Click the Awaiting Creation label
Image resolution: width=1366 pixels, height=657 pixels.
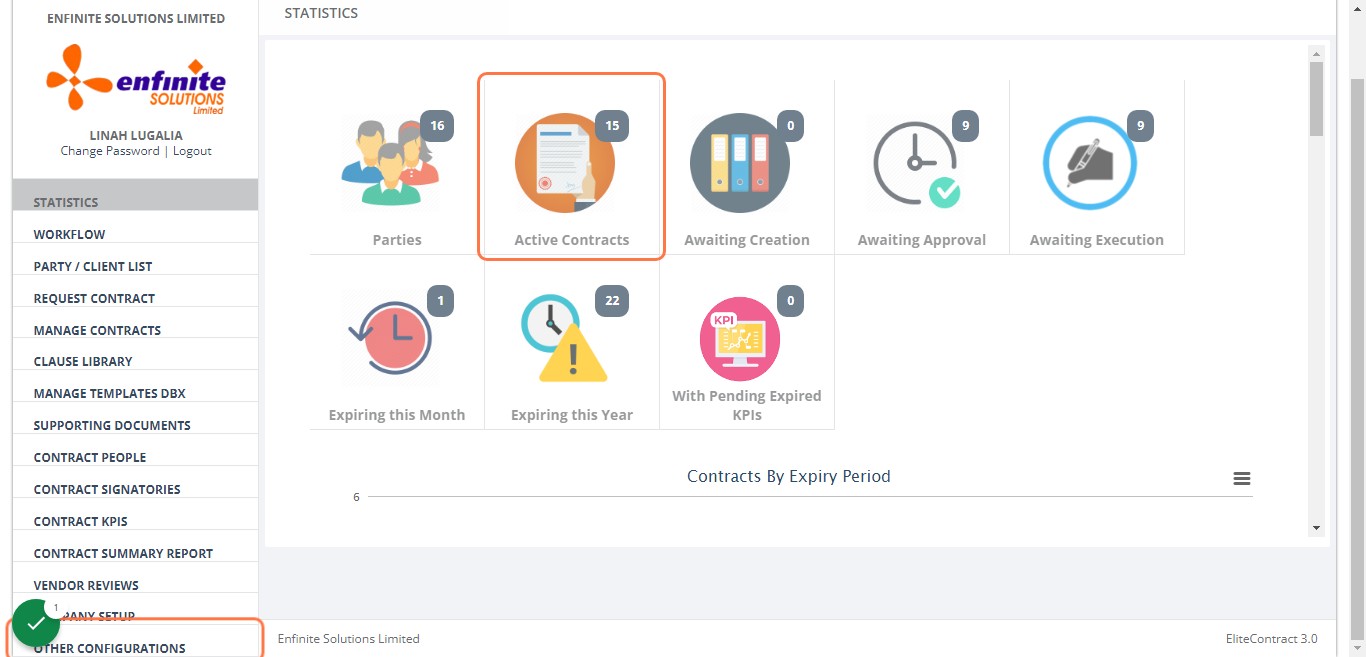747,240
